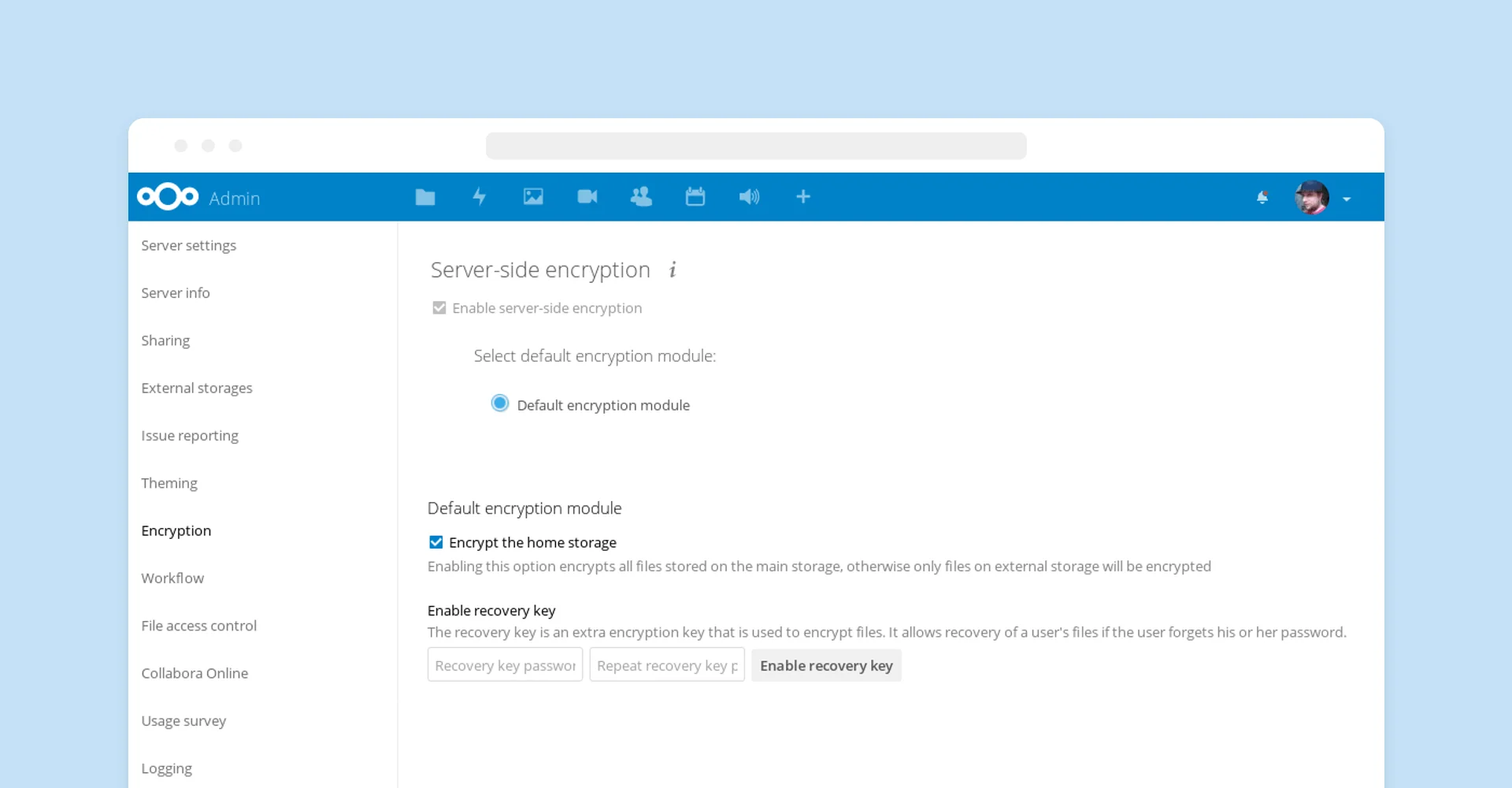Open the Gallery picture icon

click(x=533, y=197)
